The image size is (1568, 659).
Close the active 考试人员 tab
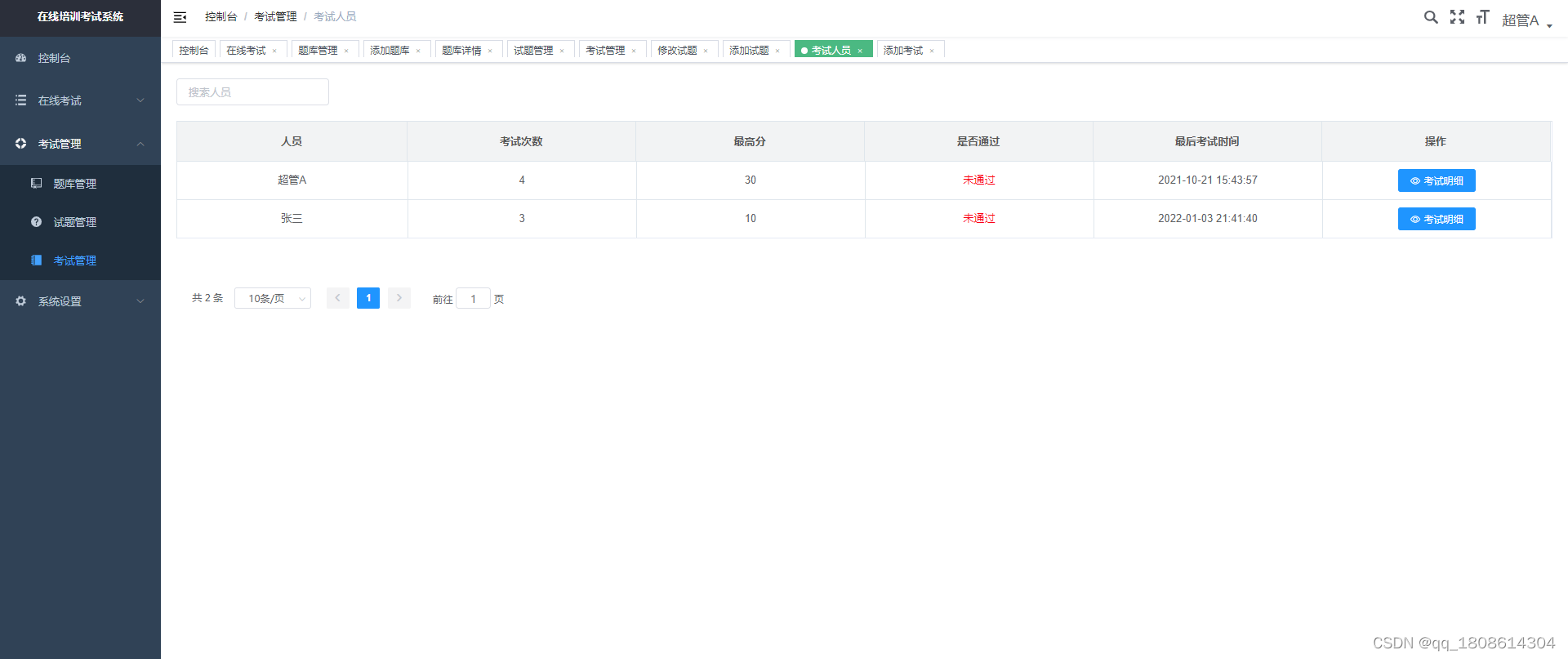(860, 51)
